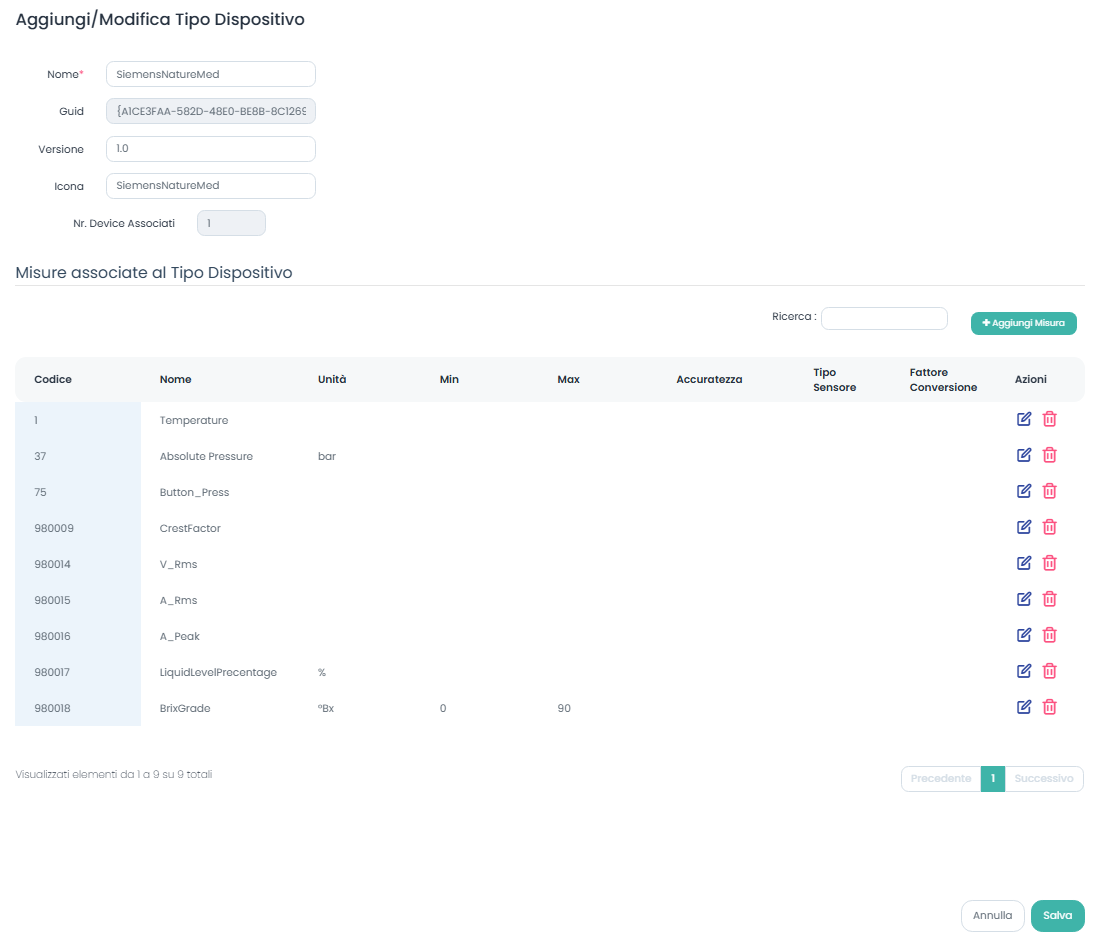Go to Successivo page

(1043, 778)
